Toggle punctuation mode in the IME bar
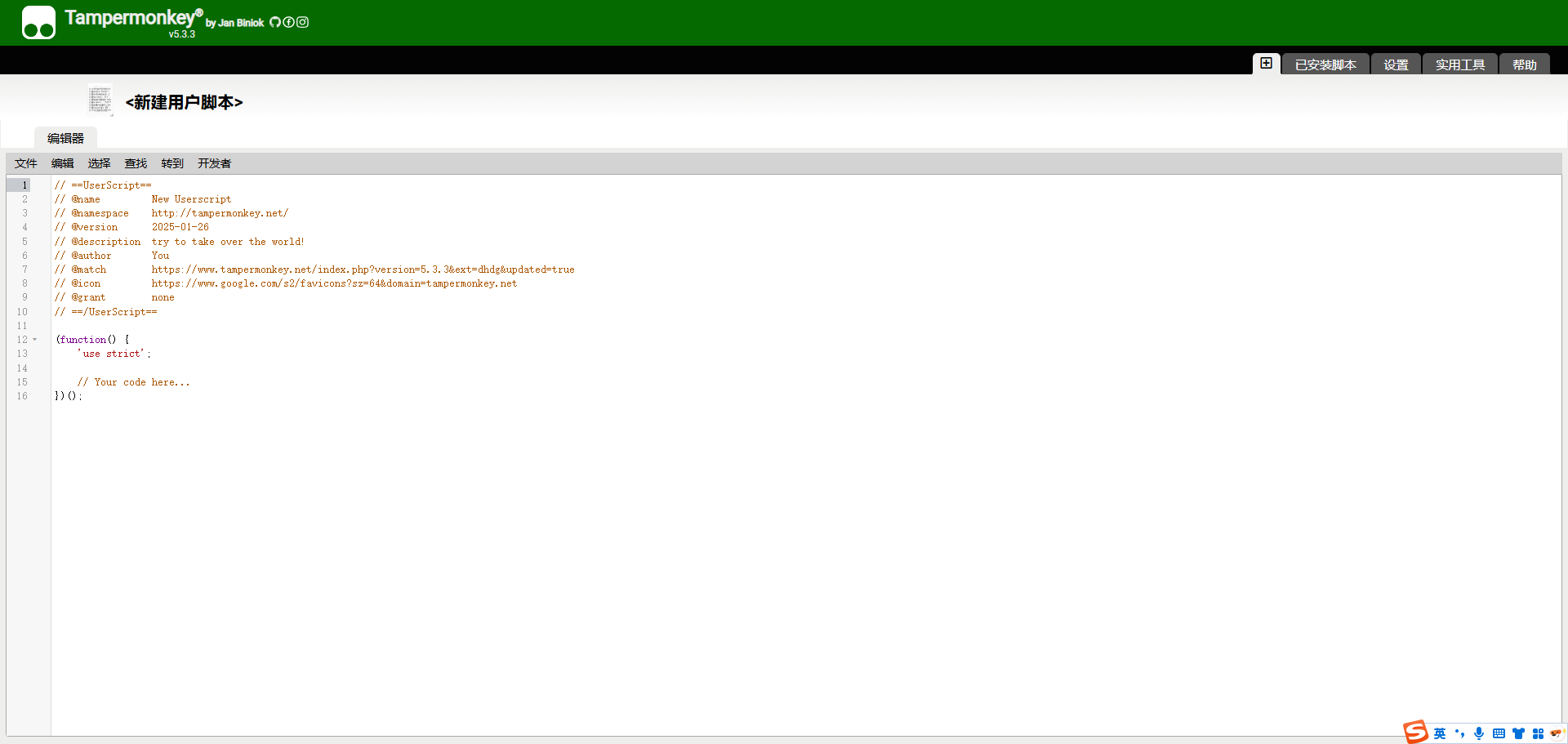This screenshot has height=744, width=1568. point(1459,733)
